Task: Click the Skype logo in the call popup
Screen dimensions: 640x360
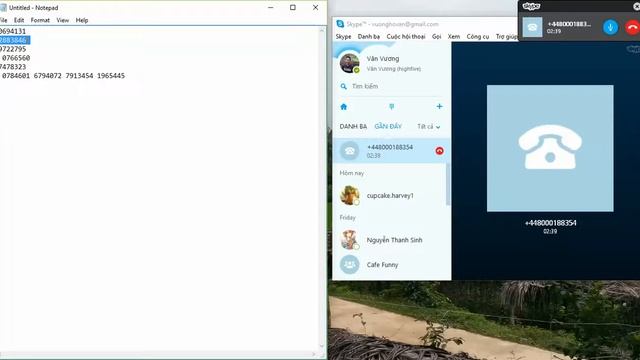Action: [531, 6]
